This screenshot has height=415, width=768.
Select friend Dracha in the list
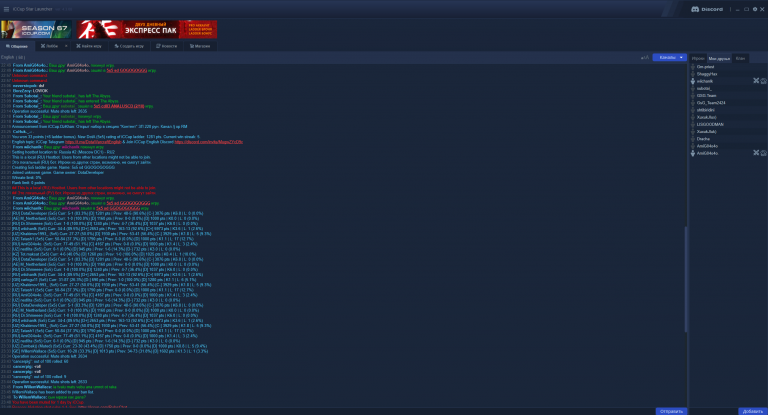tap(703, 139)
